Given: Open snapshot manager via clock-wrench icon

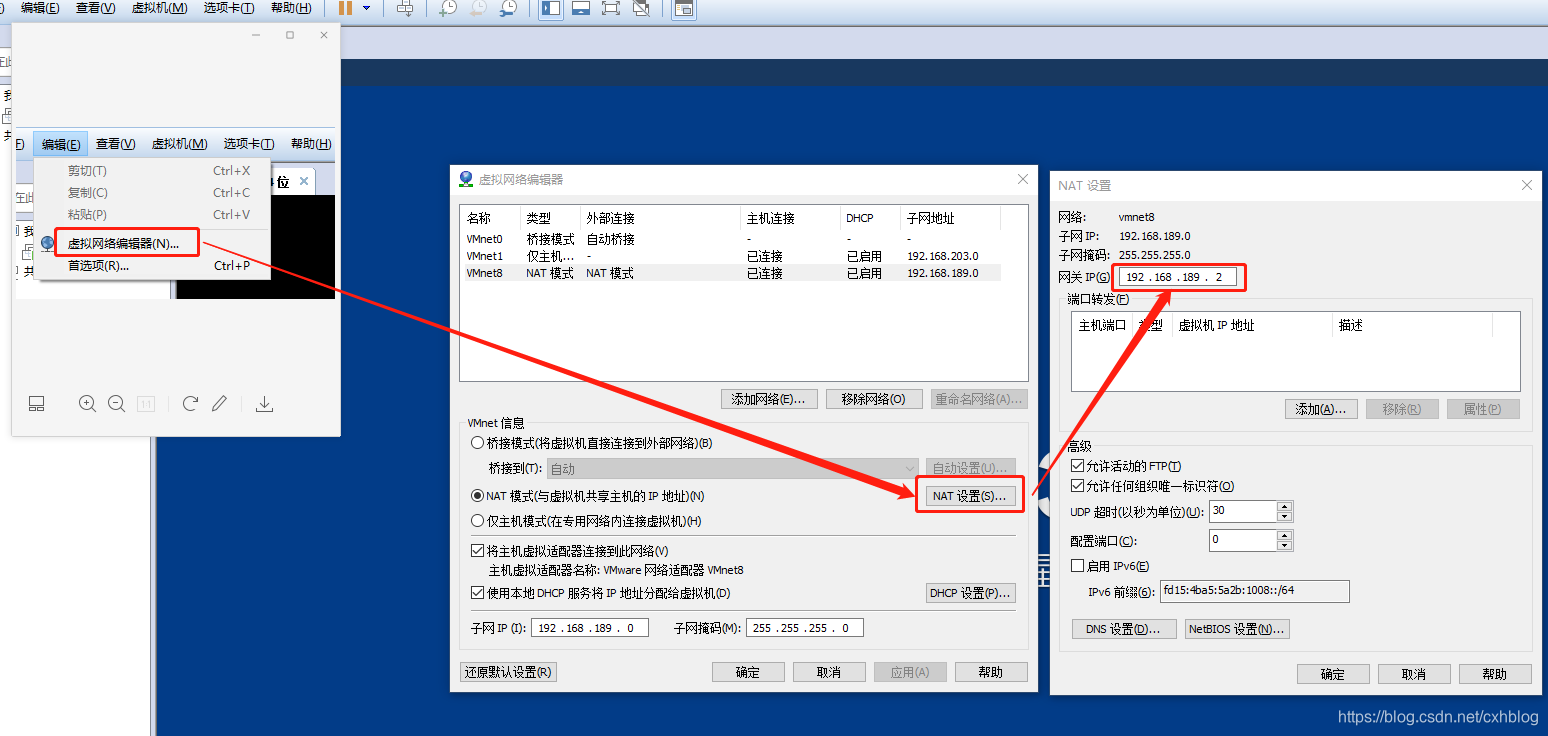Looking at the screenshot, I should tap(509, 8).
